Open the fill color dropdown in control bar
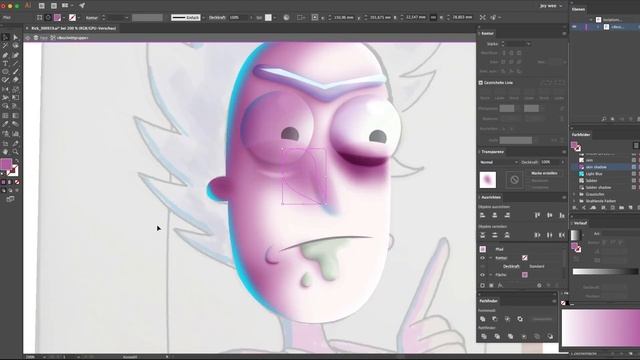Viewport: 640px width, 360px height. pos(64,18)
